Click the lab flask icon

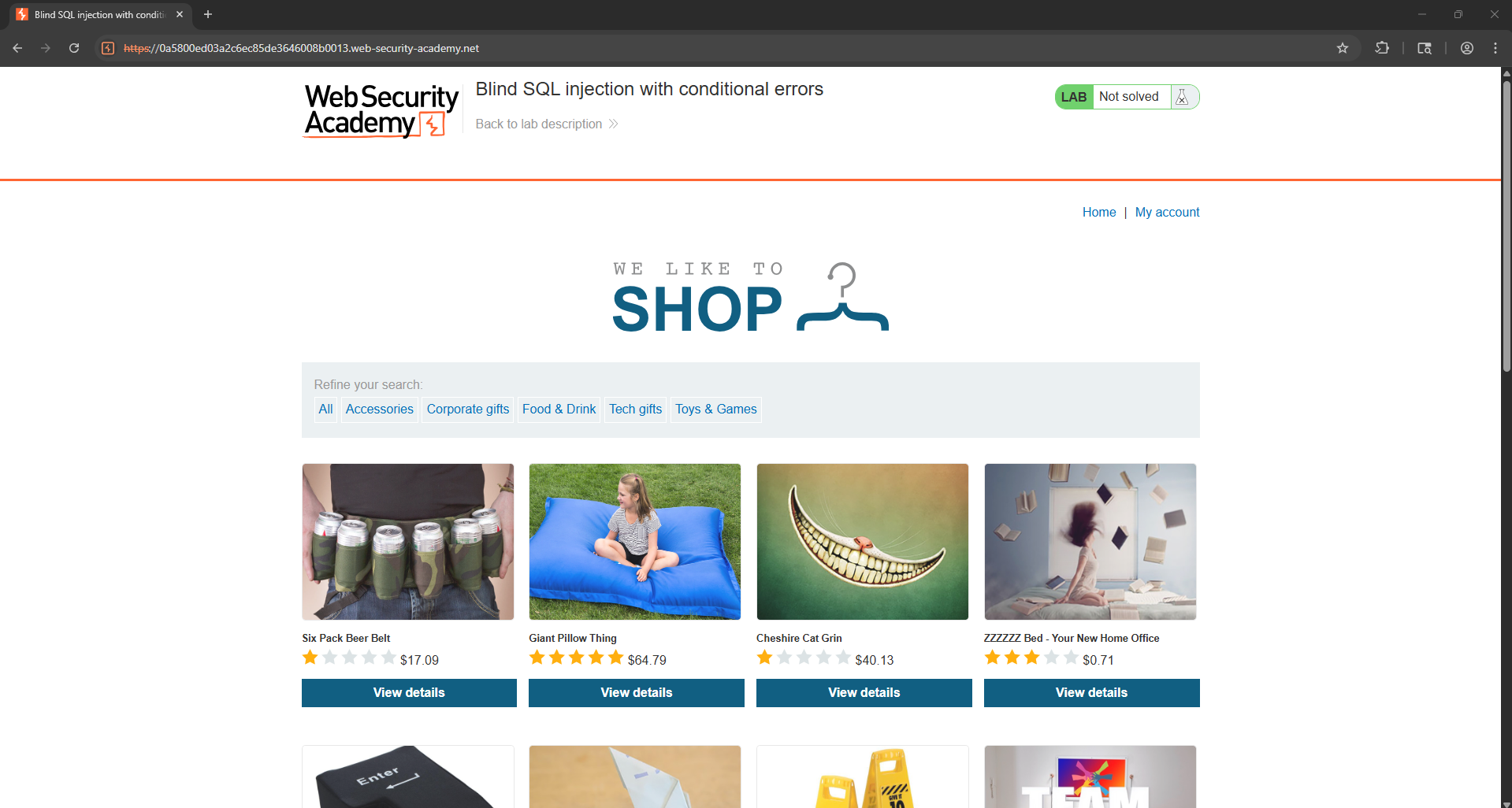pos(1182,97)
